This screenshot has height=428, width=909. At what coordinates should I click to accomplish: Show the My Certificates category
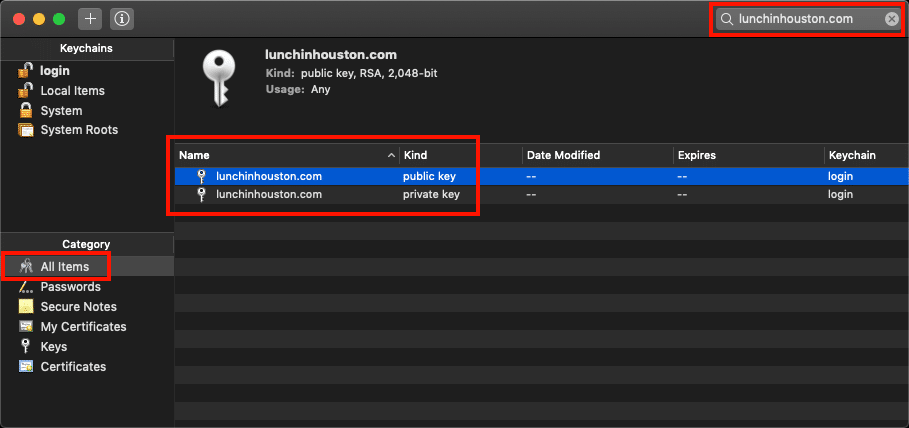[x=83, y=327]
